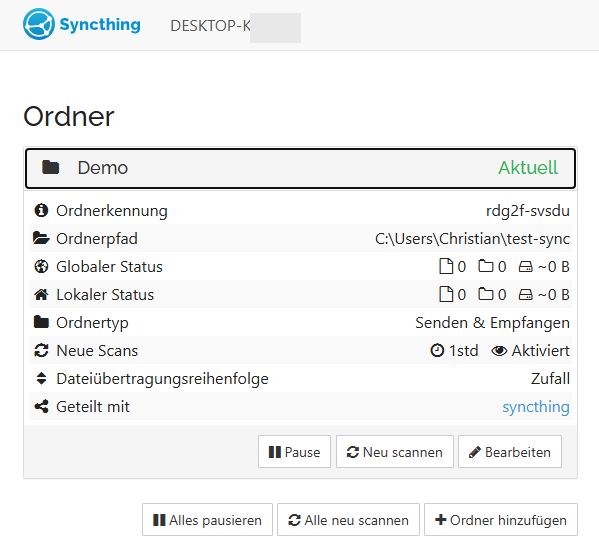Click Alles pausieren button
The height and width of the screenshot is (550, 599).
click(207, 519)
